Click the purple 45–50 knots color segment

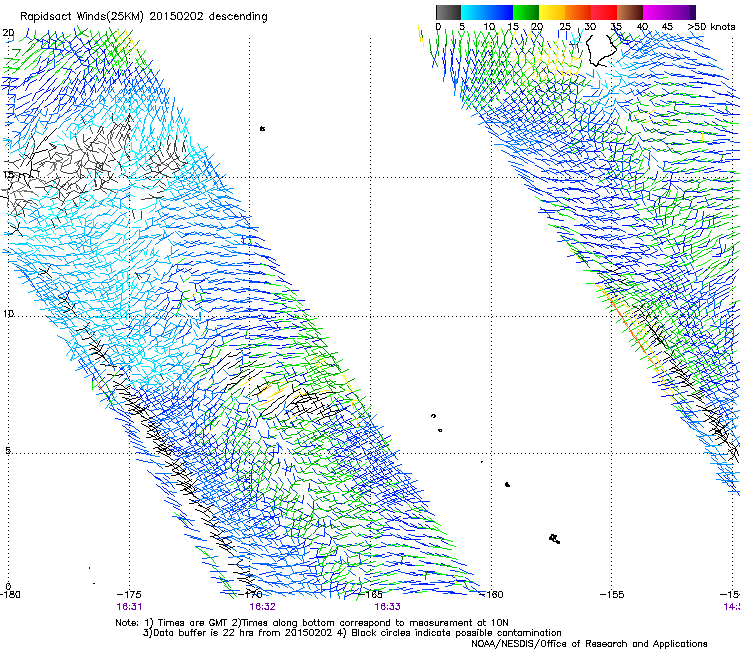point(682,12)
